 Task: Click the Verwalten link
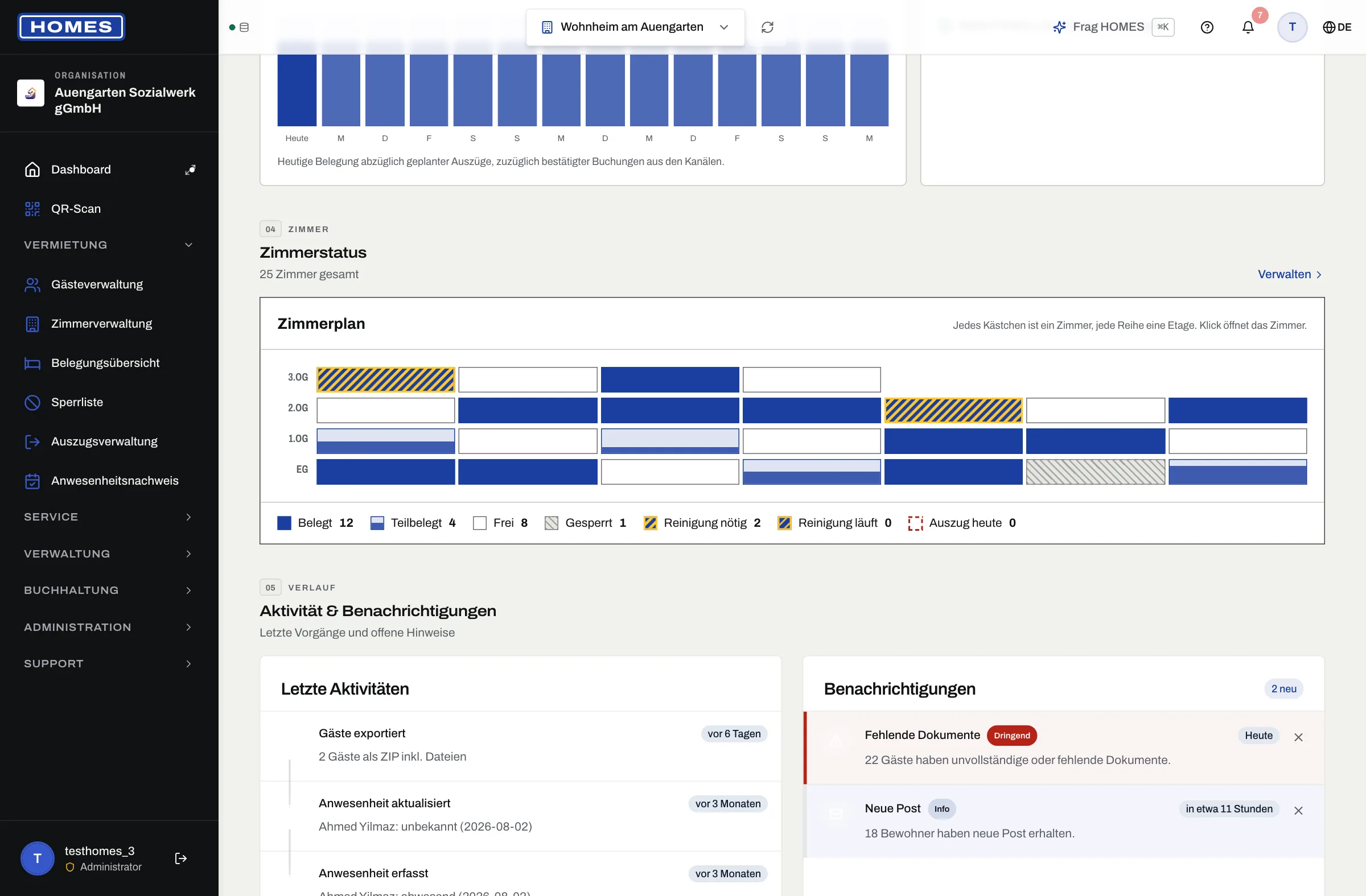[x=1290, y=274]
